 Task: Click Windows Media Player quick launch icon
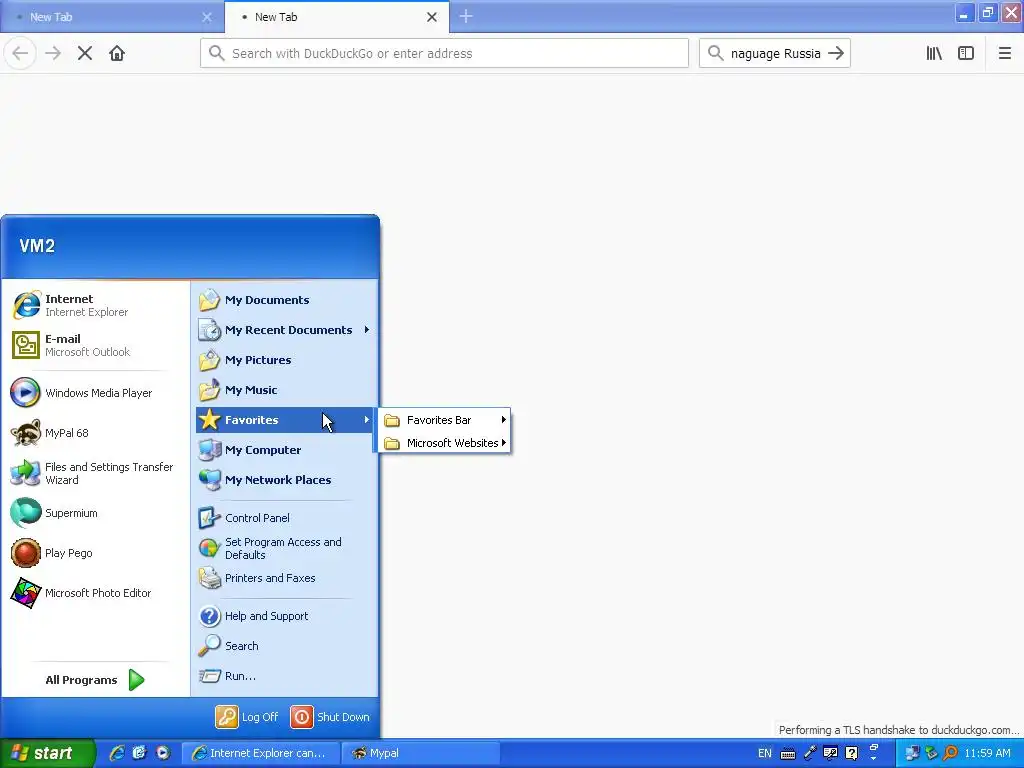tap(163, 753)
